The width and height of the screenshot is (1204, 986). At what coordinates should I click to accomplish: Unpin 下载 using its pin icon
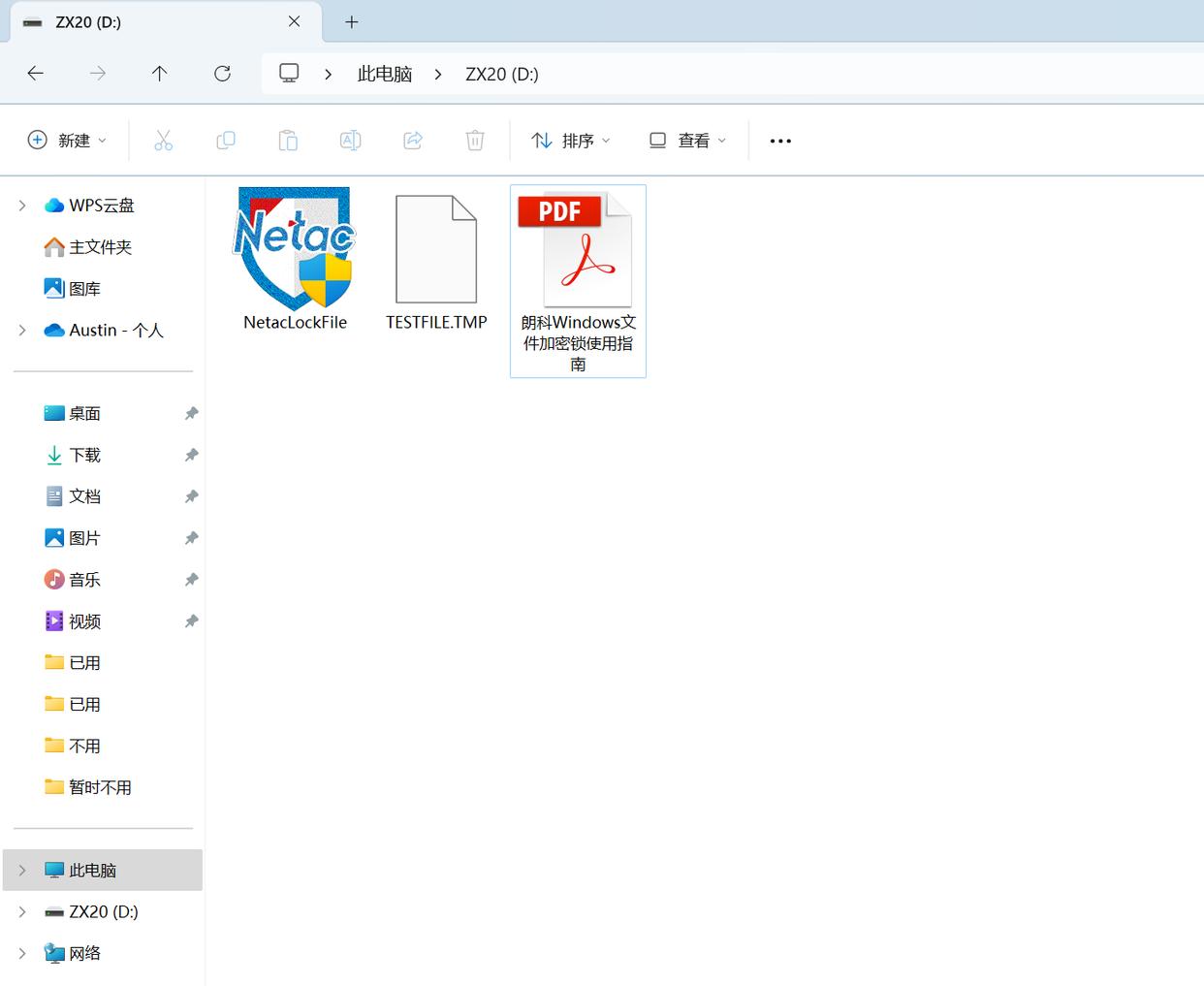[x=191, y=455]
